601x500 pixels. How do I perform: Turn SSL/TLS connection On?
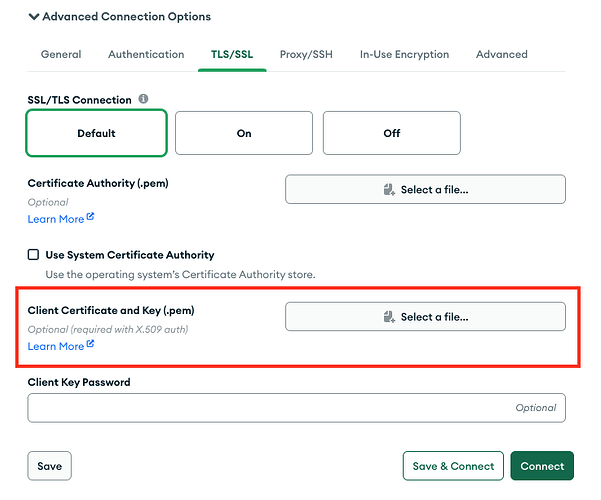[x=244, y=133]
